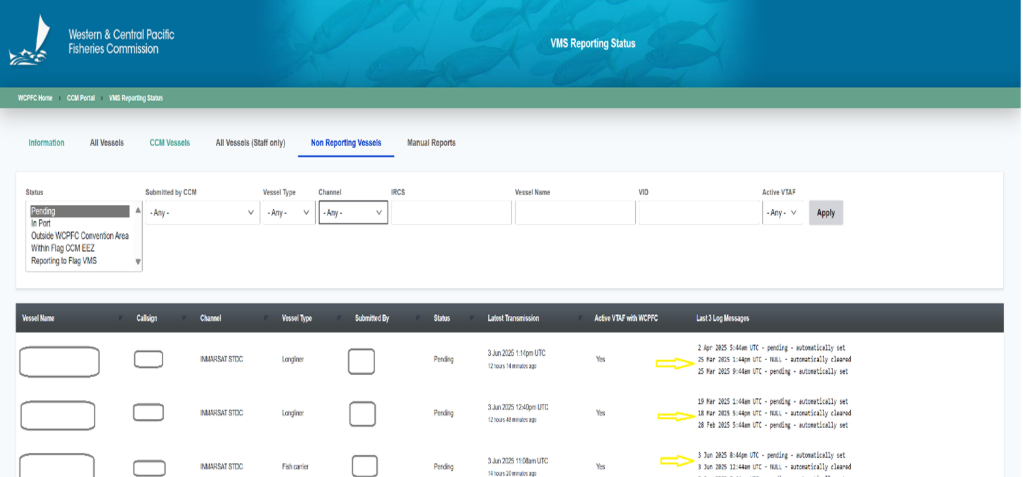This screenshot has height=477, width=1023.
Task: Click '28 Feb 2025 5:44am UTC' log message
Action: pos(772,425)
